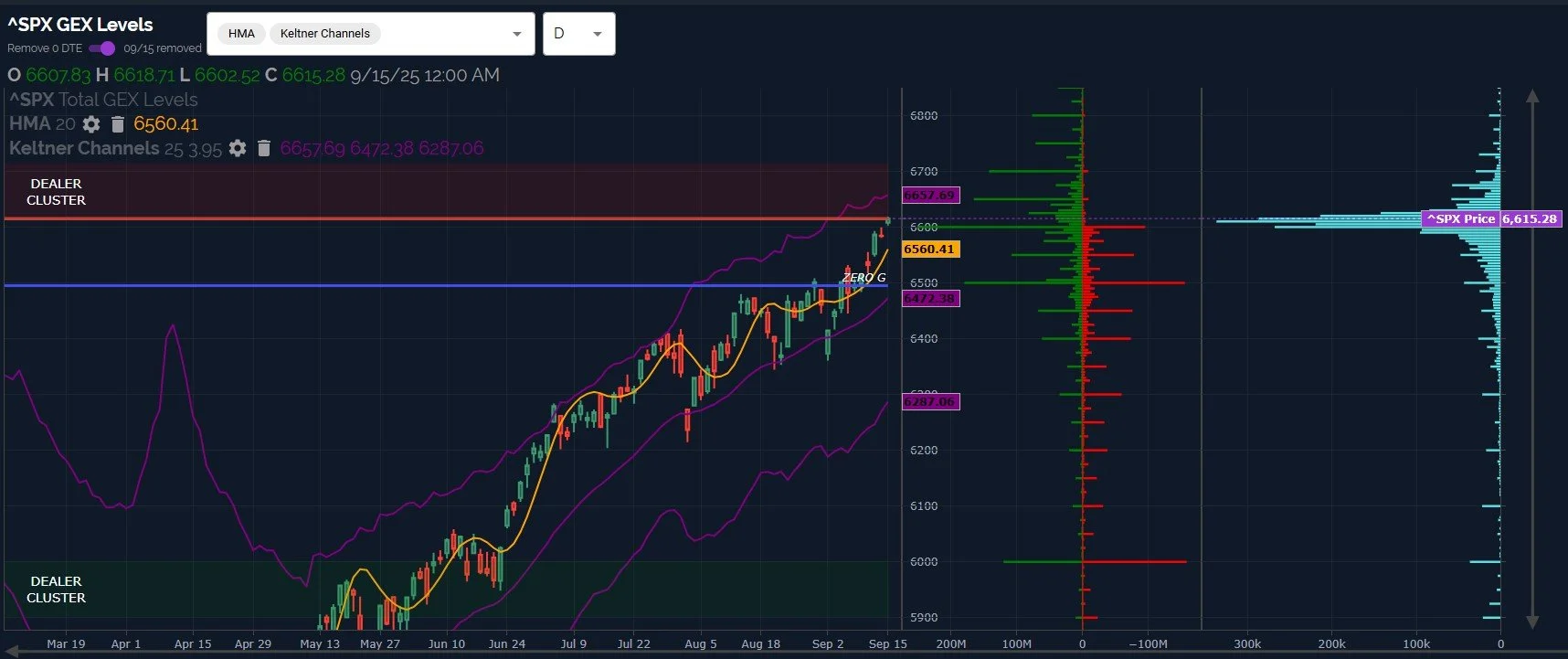Click the Jun 24 date axis label
The height and width of the screenshot is (659, 1568).
tap(506, 643)
